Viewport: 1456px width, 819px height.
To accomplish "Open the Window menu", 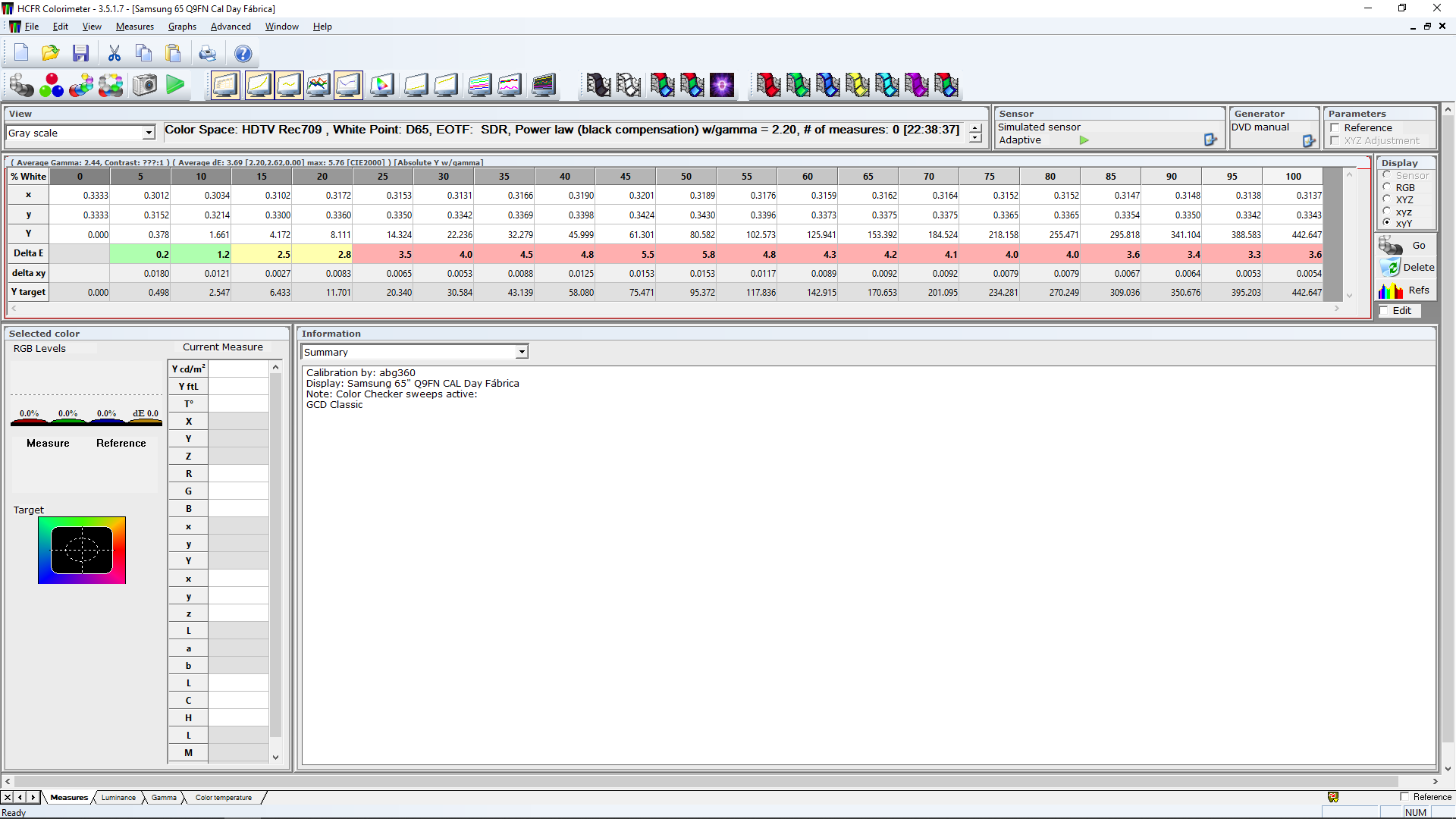I will coord(282,27).
